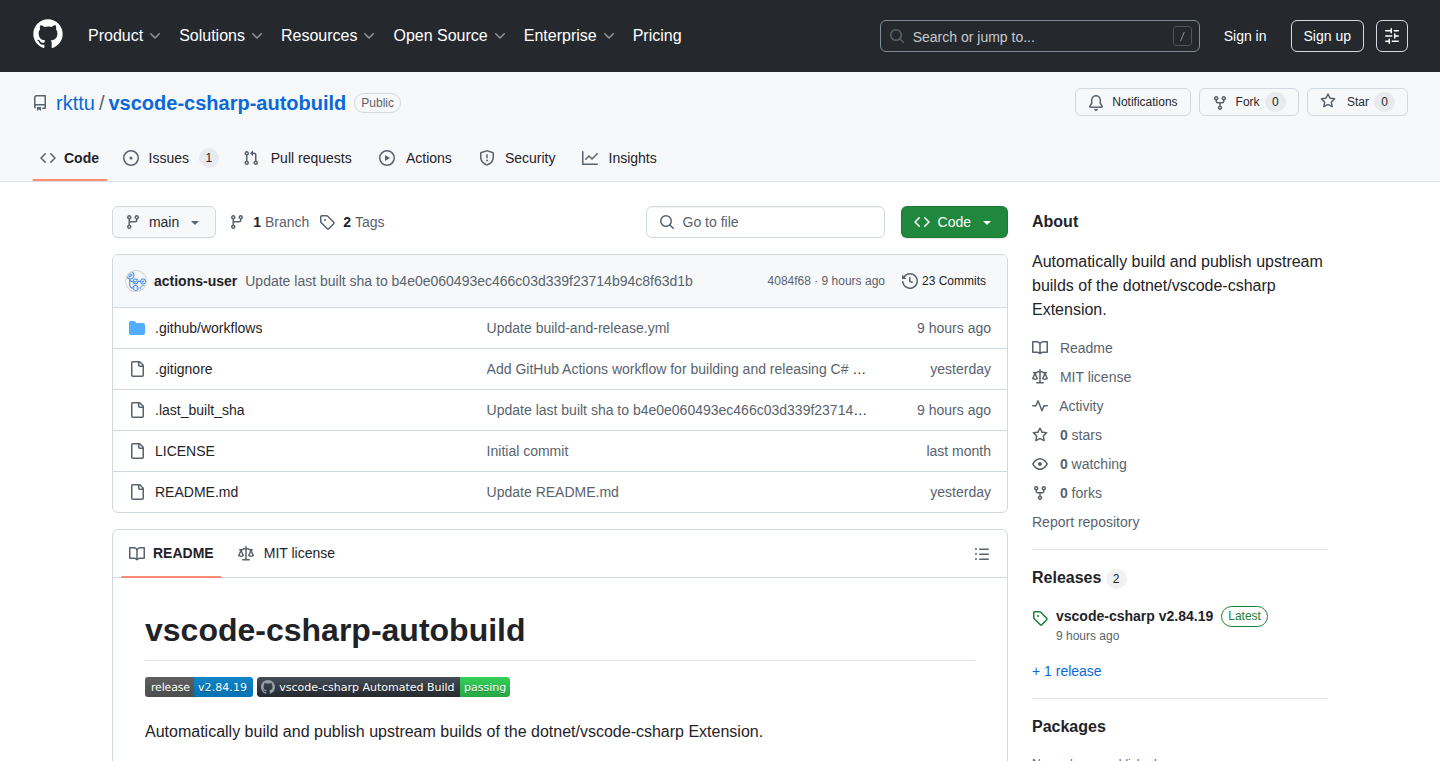View the 1 Branch link
This screenshot has width=1440, height=761.
pyautogui.click(x=270, y=222)
